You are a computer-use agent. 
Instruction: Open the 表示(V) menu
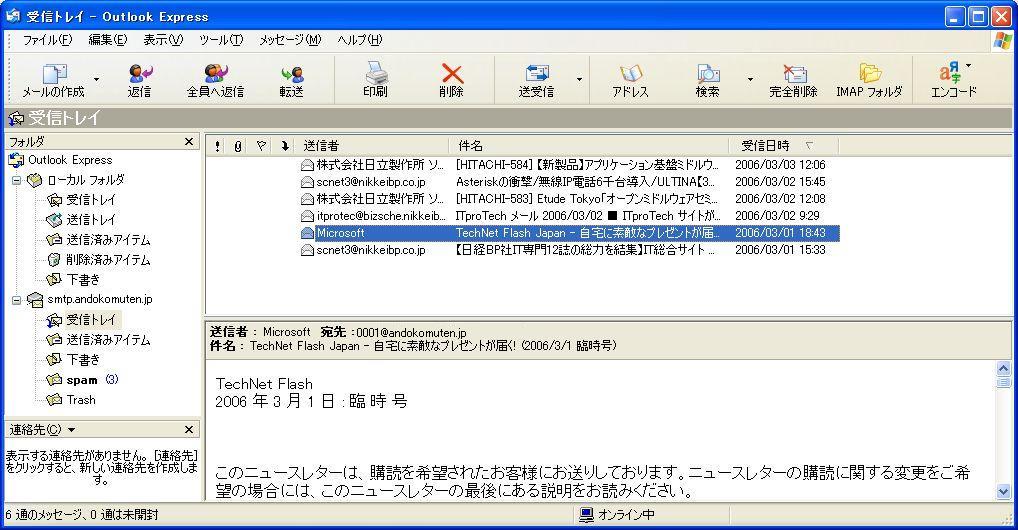tap(163, 40)
